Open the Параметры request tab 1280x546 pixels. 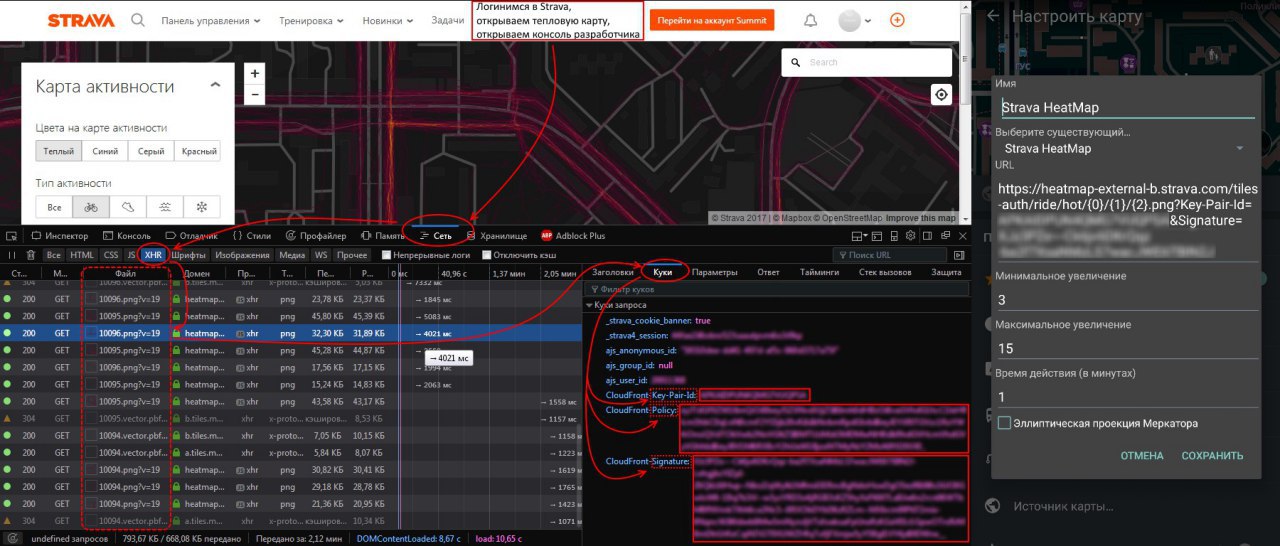[715, 272]
